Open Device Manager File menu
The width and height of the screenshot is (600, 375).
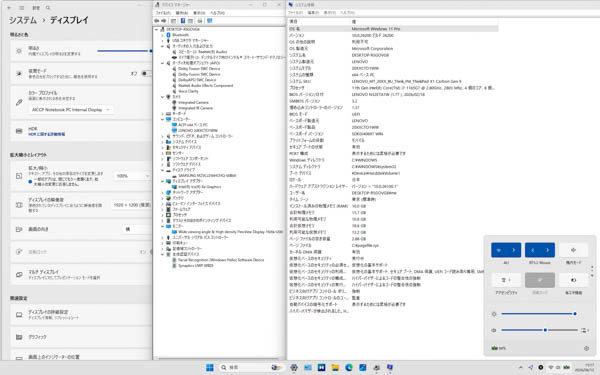163,13
